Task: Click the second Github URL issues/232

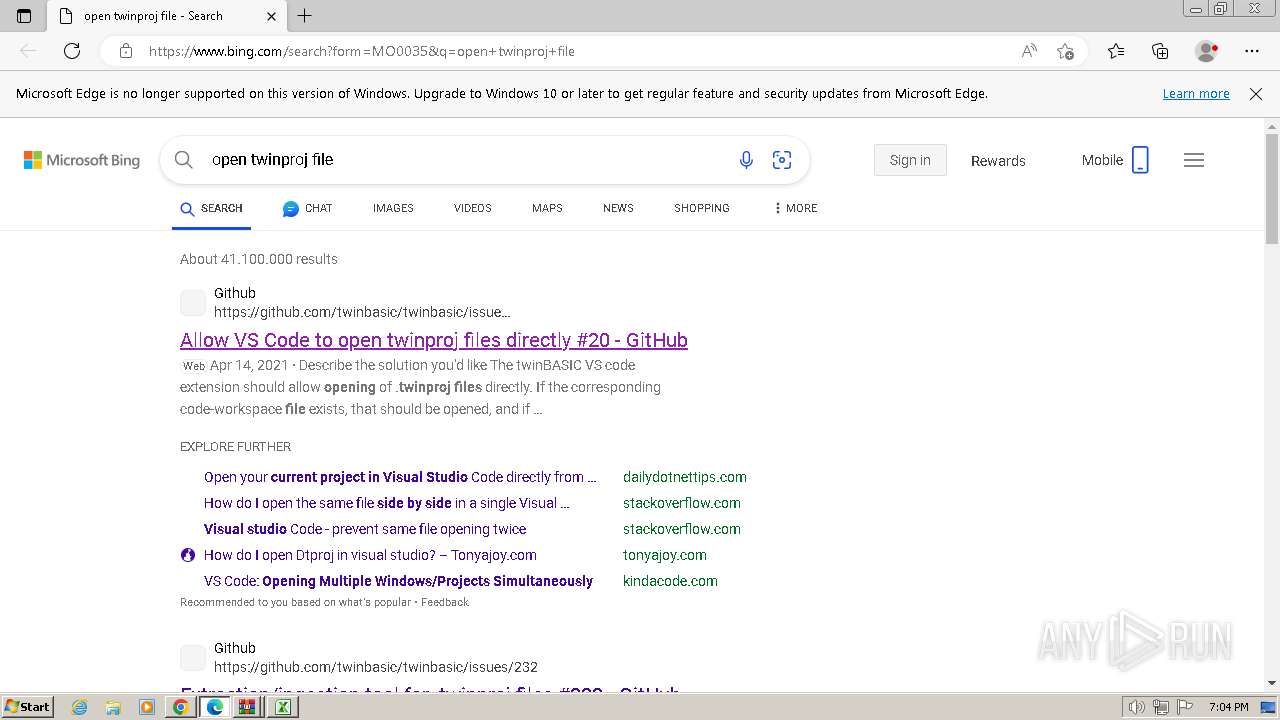Action: [376, 667]
